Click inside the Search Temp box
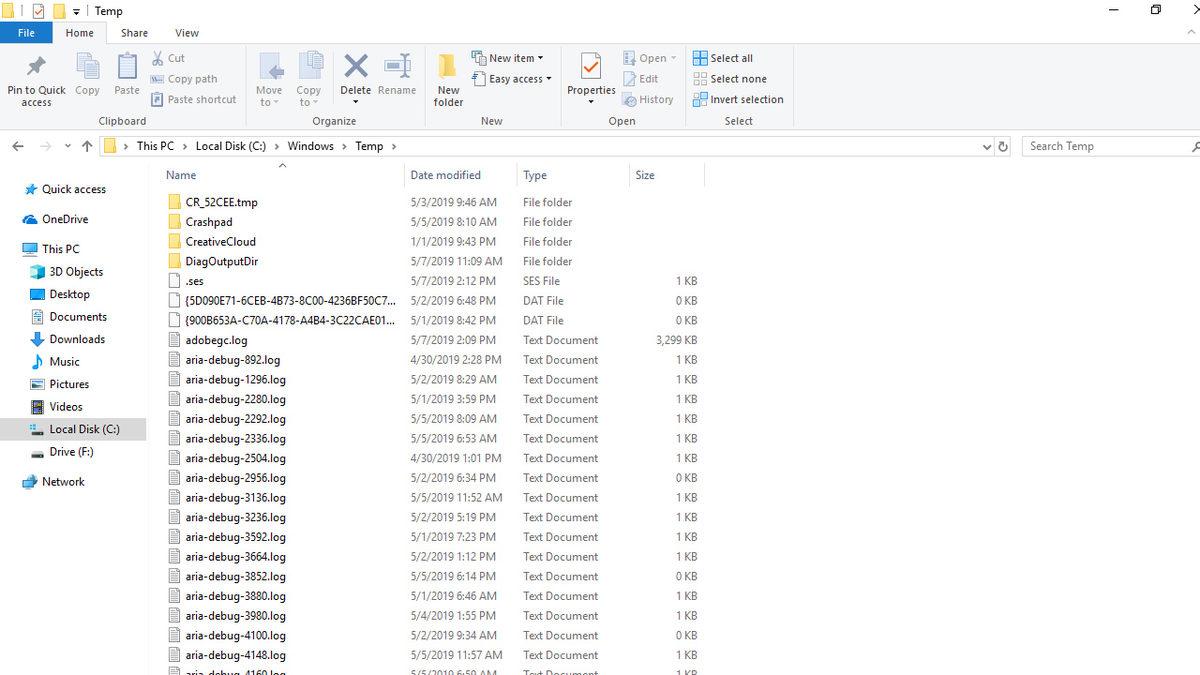The height and width of the screenshot is (675, 1200). click(1105, 146)
